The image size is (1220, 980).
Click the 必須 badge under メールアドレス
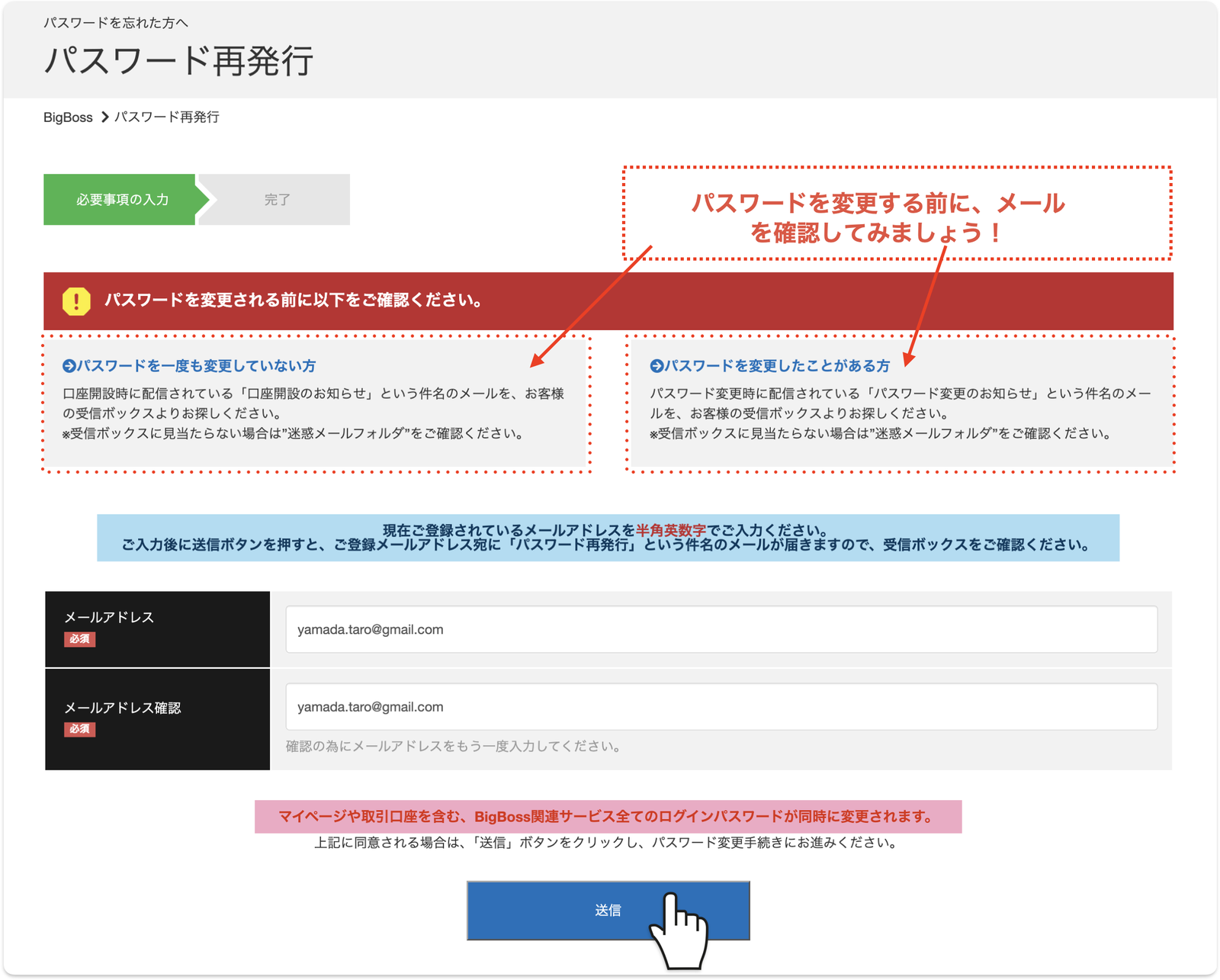click(x=80, y=639)
